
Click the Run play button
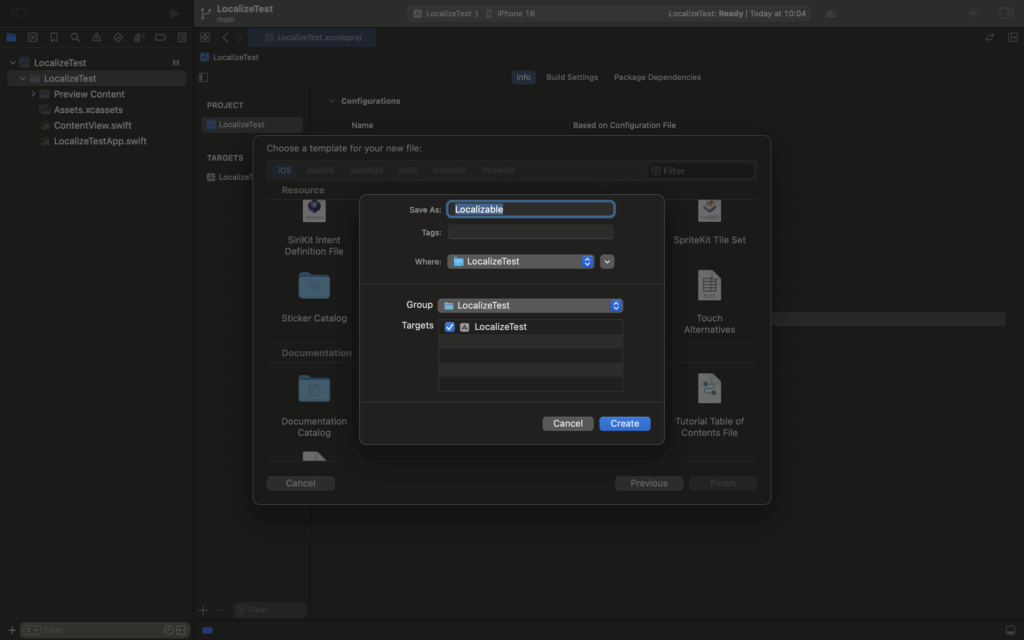(174, 13)
